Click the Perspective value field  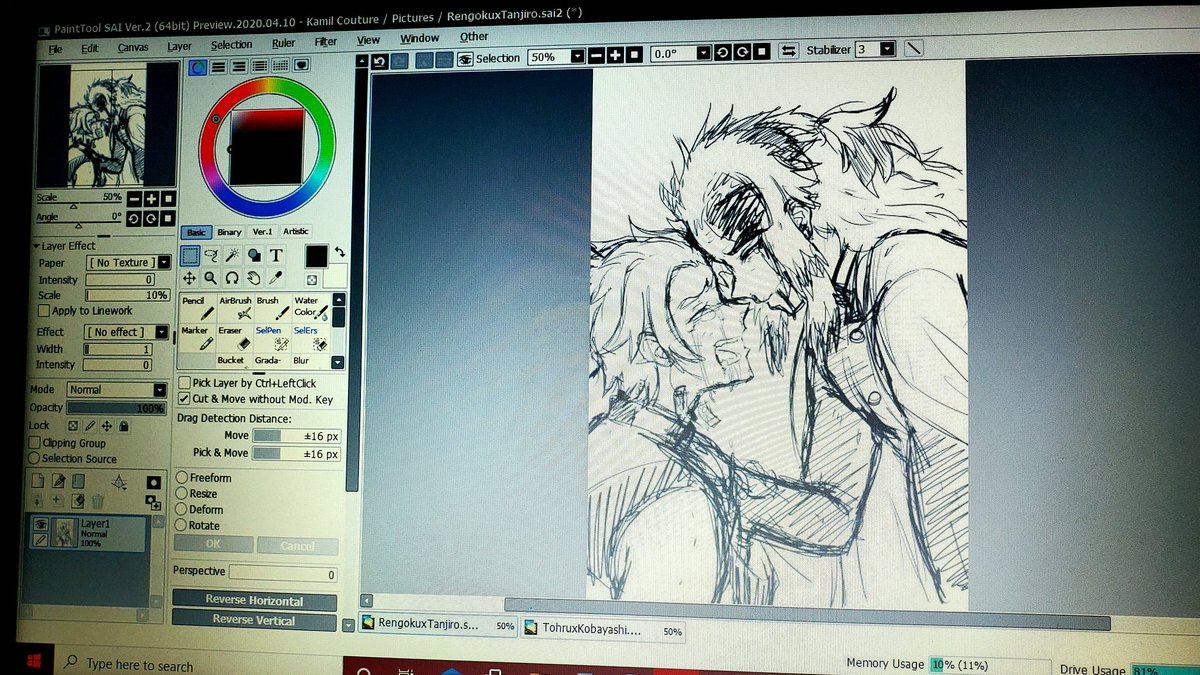coord(283,574)
